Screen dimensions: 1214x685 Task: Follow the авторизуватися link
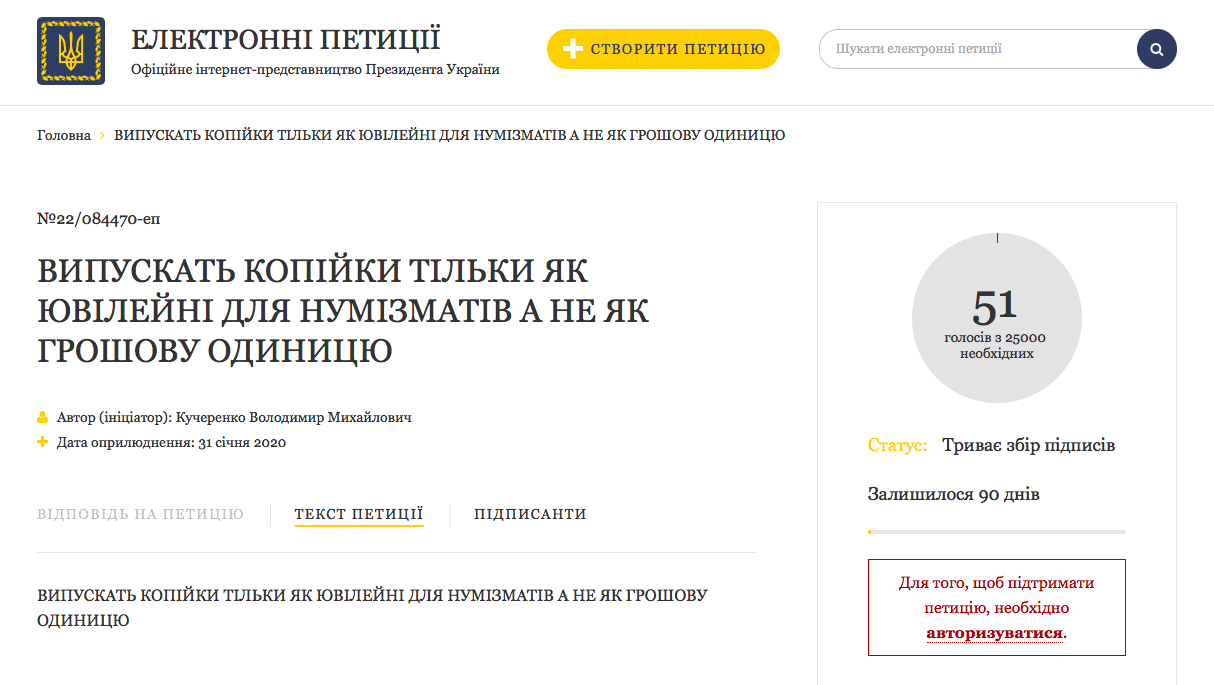coord(994,633)
